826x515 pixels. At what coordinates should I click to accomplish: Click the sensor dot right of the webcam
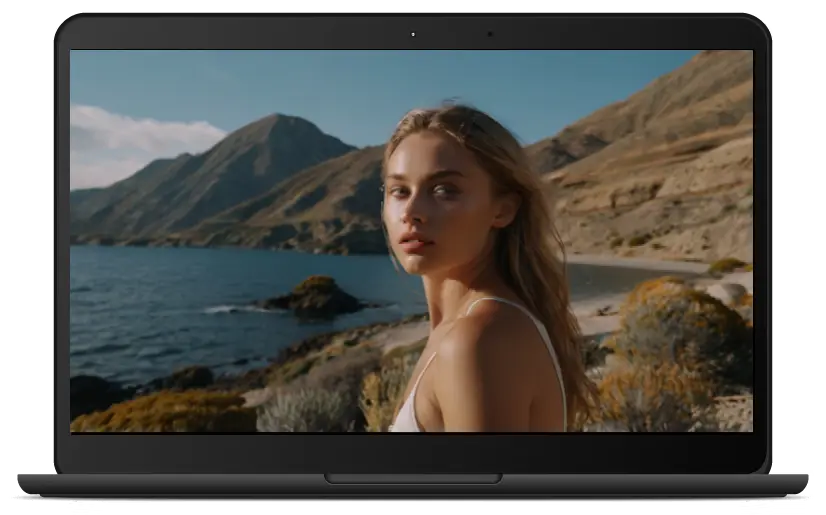click(x=489, y=34)
